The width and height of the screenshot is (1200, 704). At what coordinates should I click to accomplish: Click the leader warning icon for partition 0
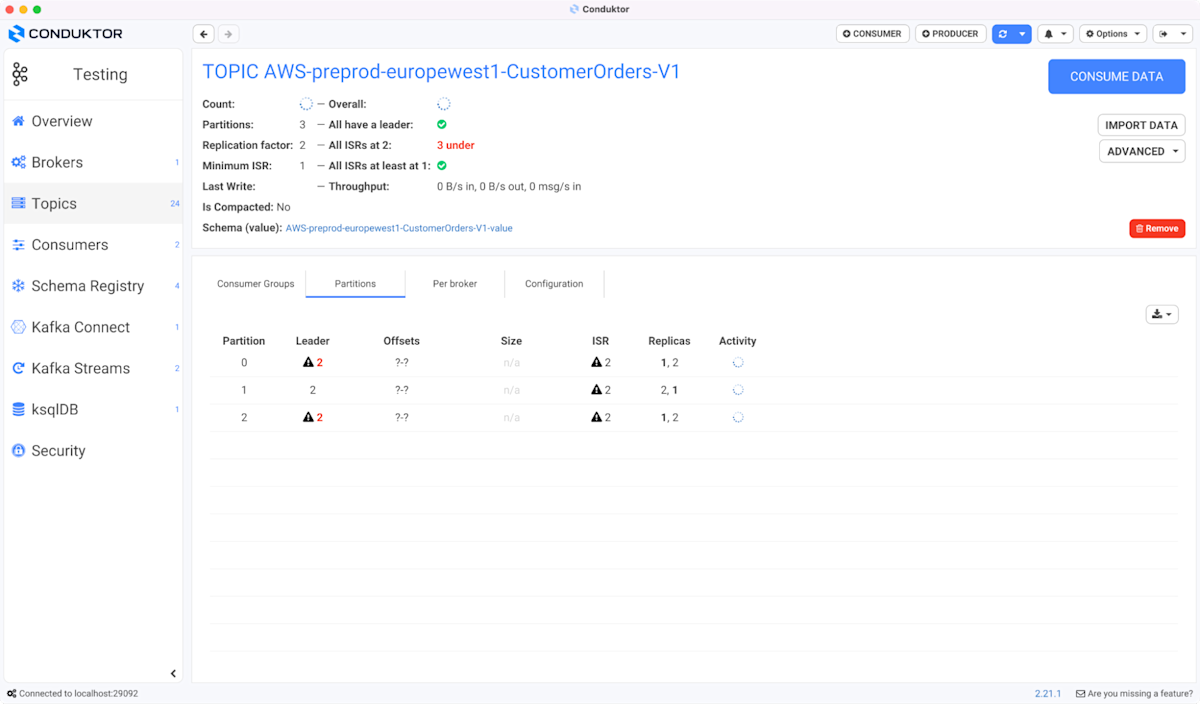[x=308, y=363]
